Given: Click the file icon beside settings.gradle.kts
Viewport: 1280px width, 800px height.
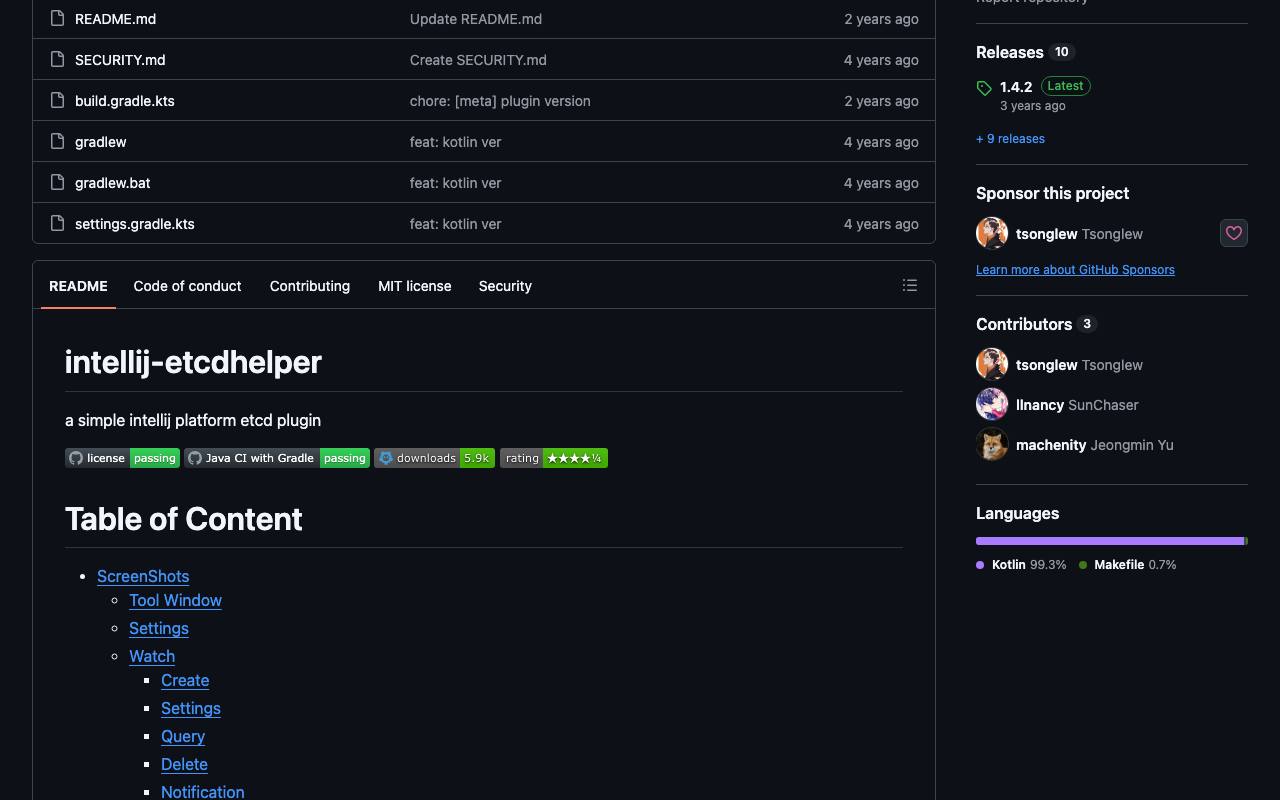Looking at the screenshot, I should (x=58, y=223).
